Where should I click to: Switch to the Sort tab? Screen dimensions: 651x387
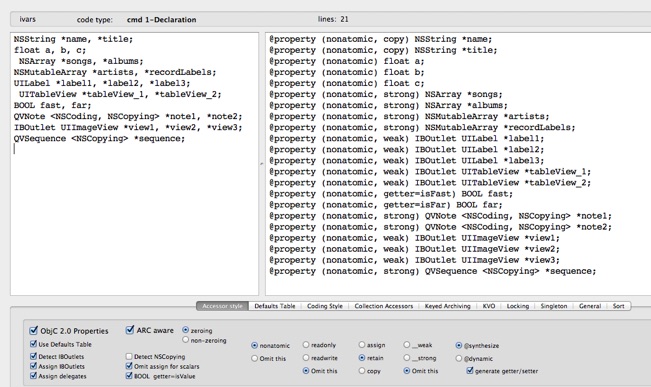[619, 306]
